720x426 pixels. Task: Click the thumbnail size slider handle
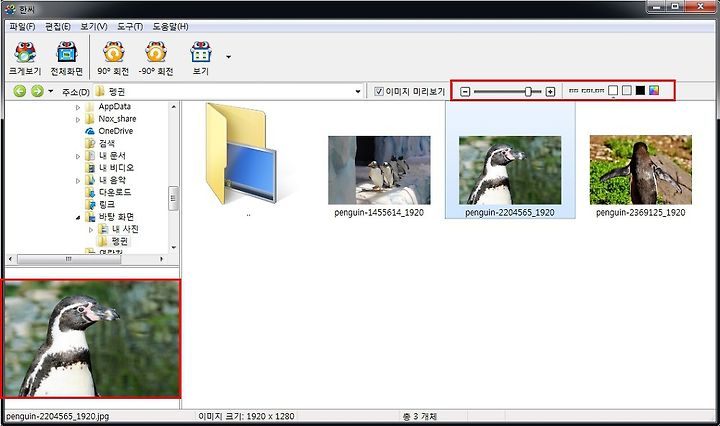[x=528, y=92]
